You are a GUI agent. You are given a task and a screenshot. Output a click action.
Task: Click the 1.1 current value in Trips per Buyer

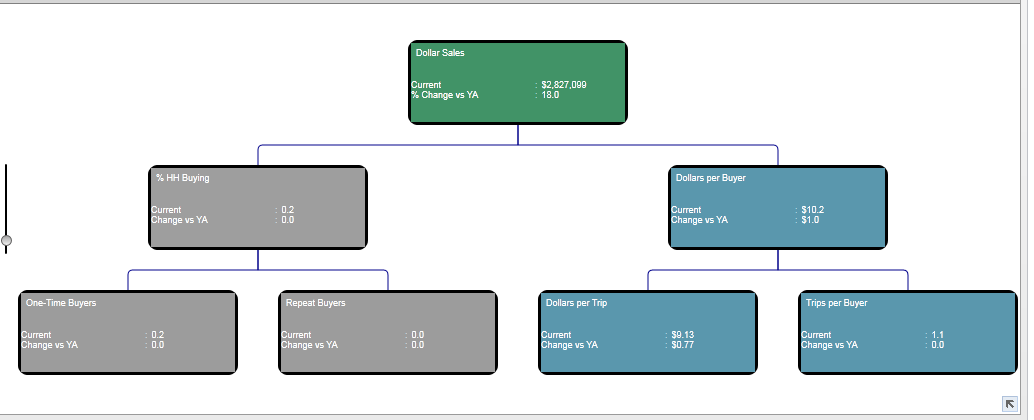click(x=937, y=335)
